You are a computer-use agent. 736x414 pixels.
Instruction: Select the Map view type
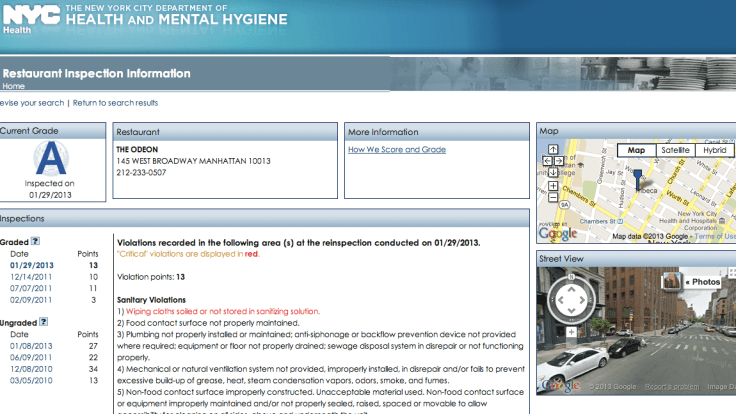(635, 150)
